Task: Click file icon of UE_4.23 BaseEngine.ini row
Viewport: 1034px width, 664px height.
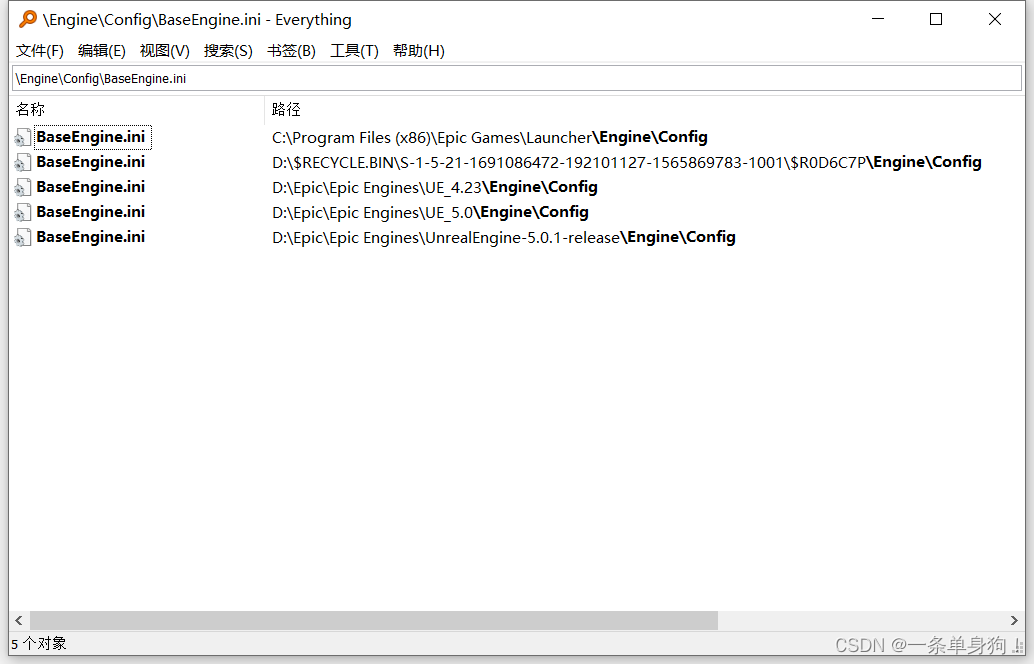Action: (x=22, y=187)
